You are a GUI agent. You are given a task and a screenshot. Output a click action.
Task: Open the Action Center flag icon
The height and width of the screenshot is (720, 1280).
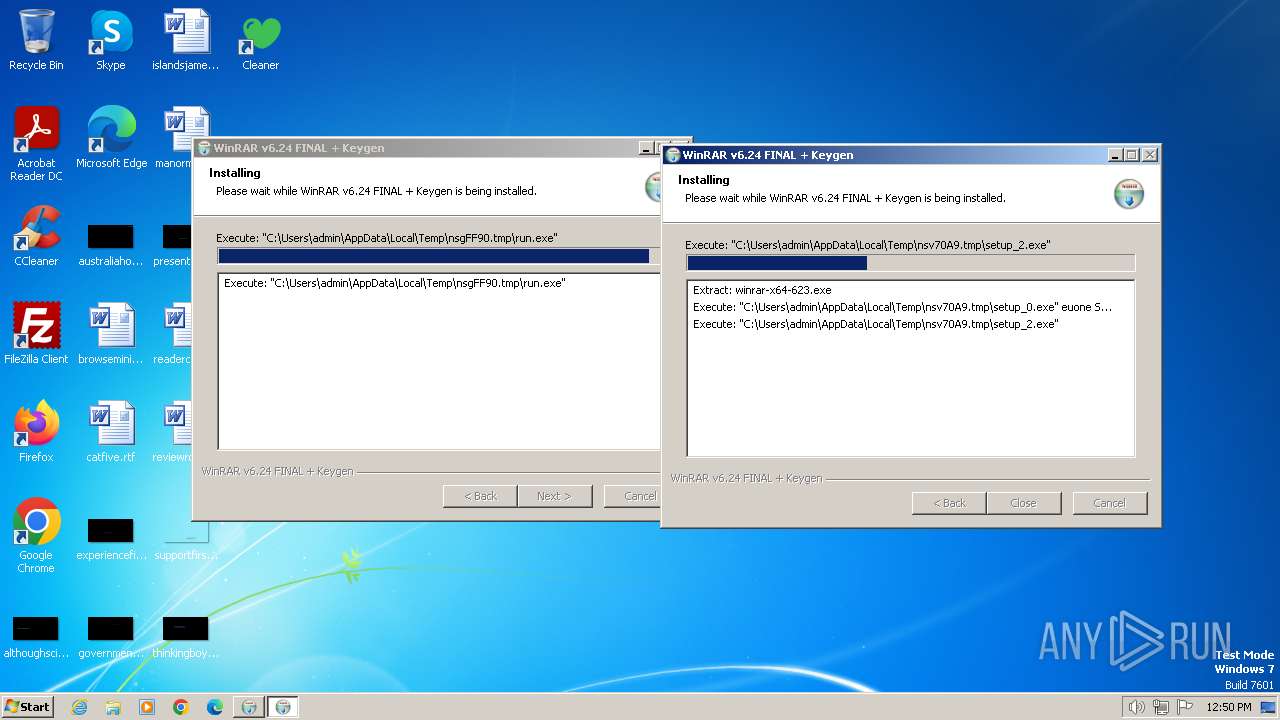coord(1185,707)
